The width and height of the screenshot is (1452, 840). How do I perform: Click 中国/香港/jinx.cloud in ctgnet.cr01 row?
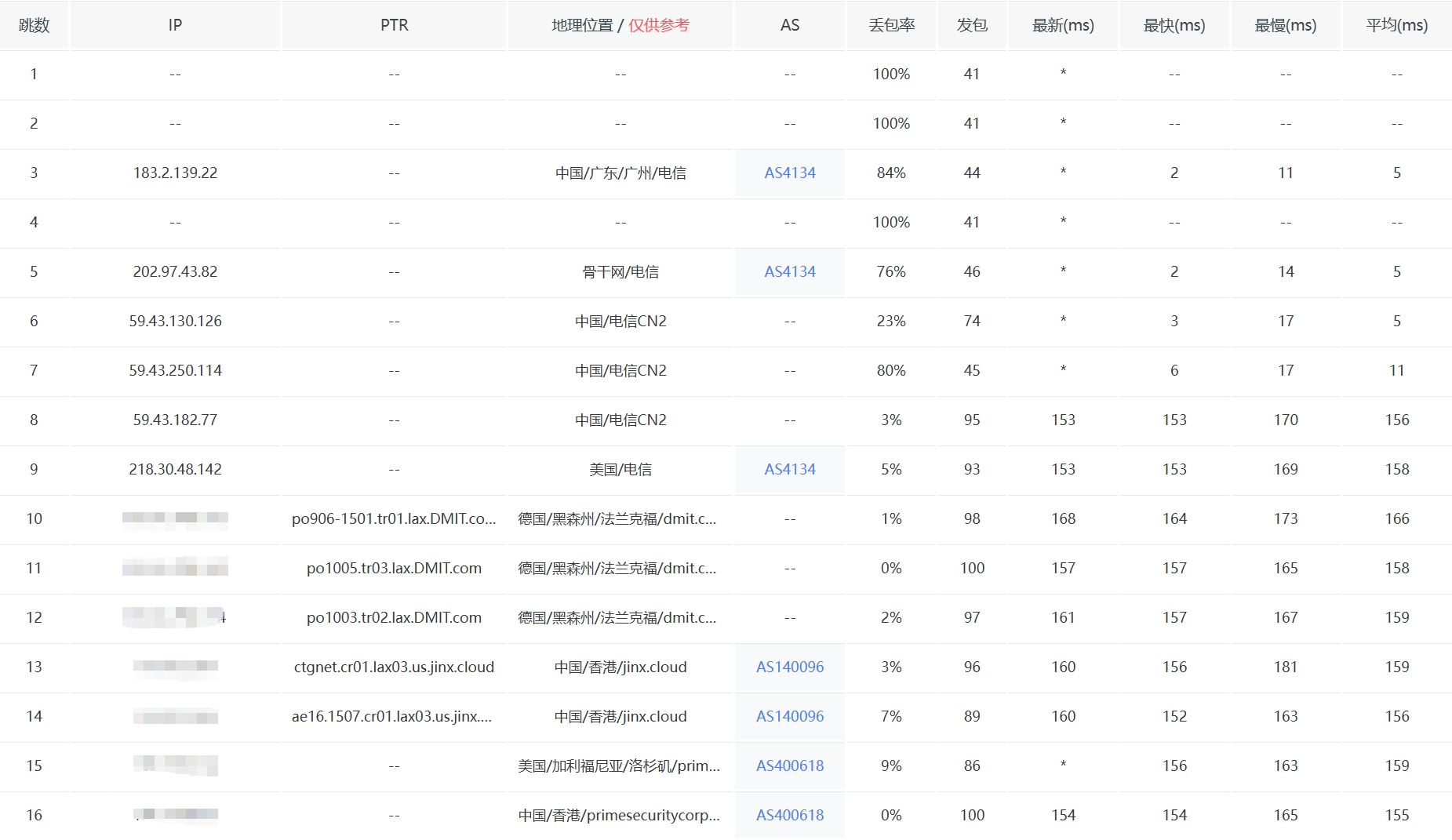coord(620,667)
